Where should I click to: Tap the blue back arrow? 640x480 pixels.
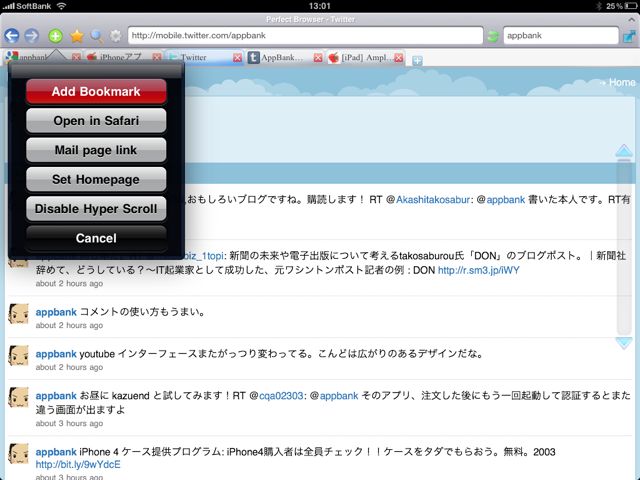click(12, 36)
